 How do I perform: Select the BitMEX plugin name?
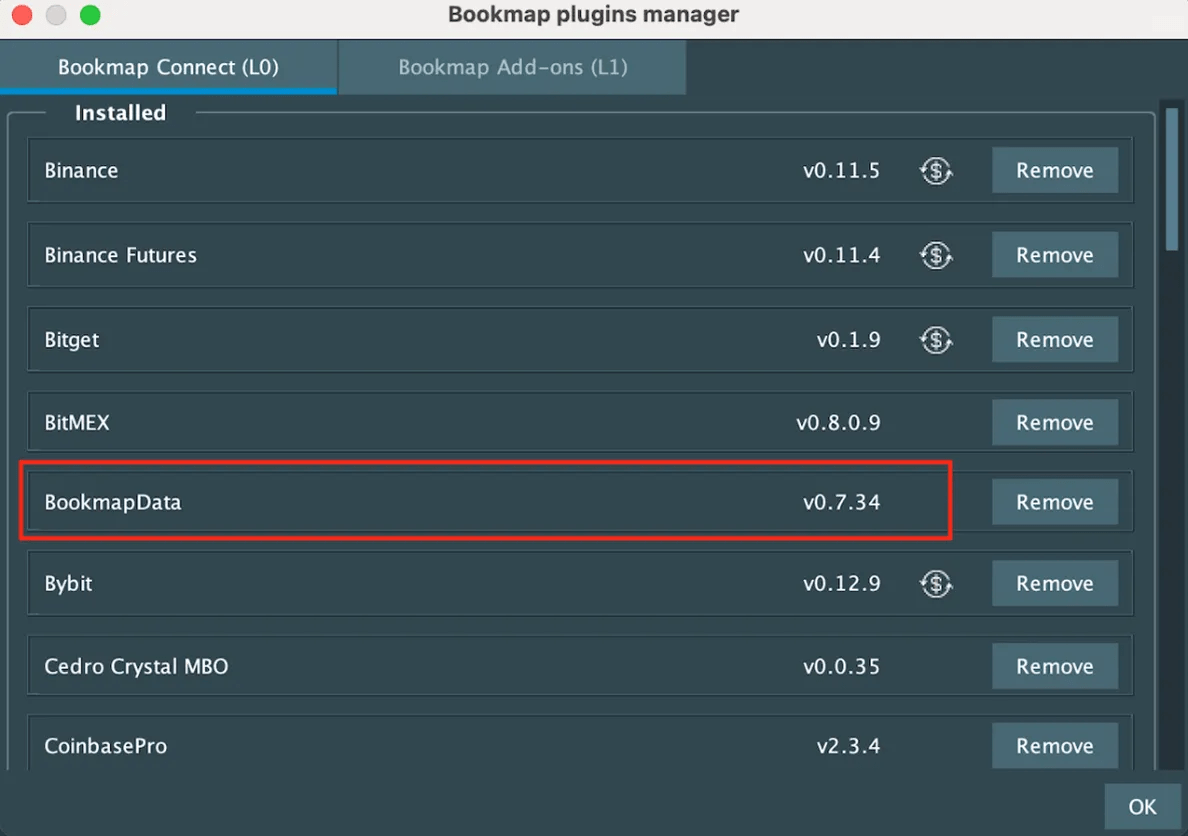tap(77, 422)
